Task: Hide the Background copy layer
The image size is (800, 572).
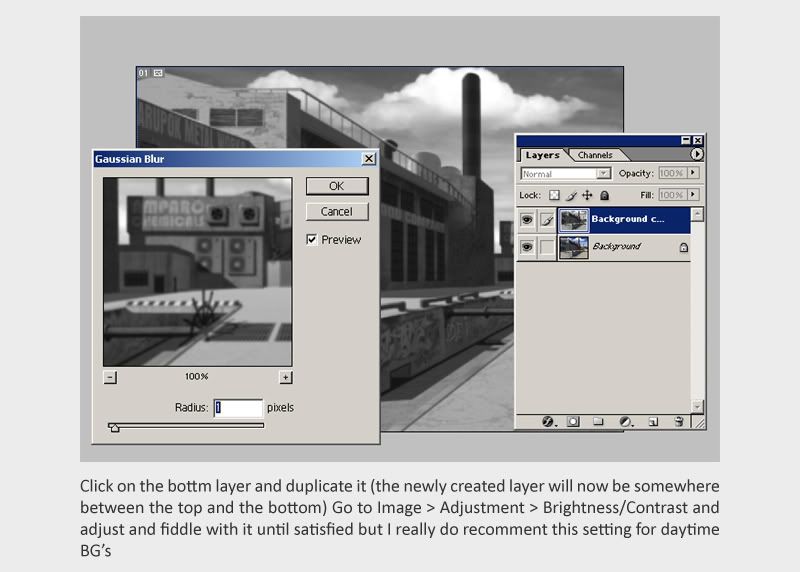Action: coord(527,219)
